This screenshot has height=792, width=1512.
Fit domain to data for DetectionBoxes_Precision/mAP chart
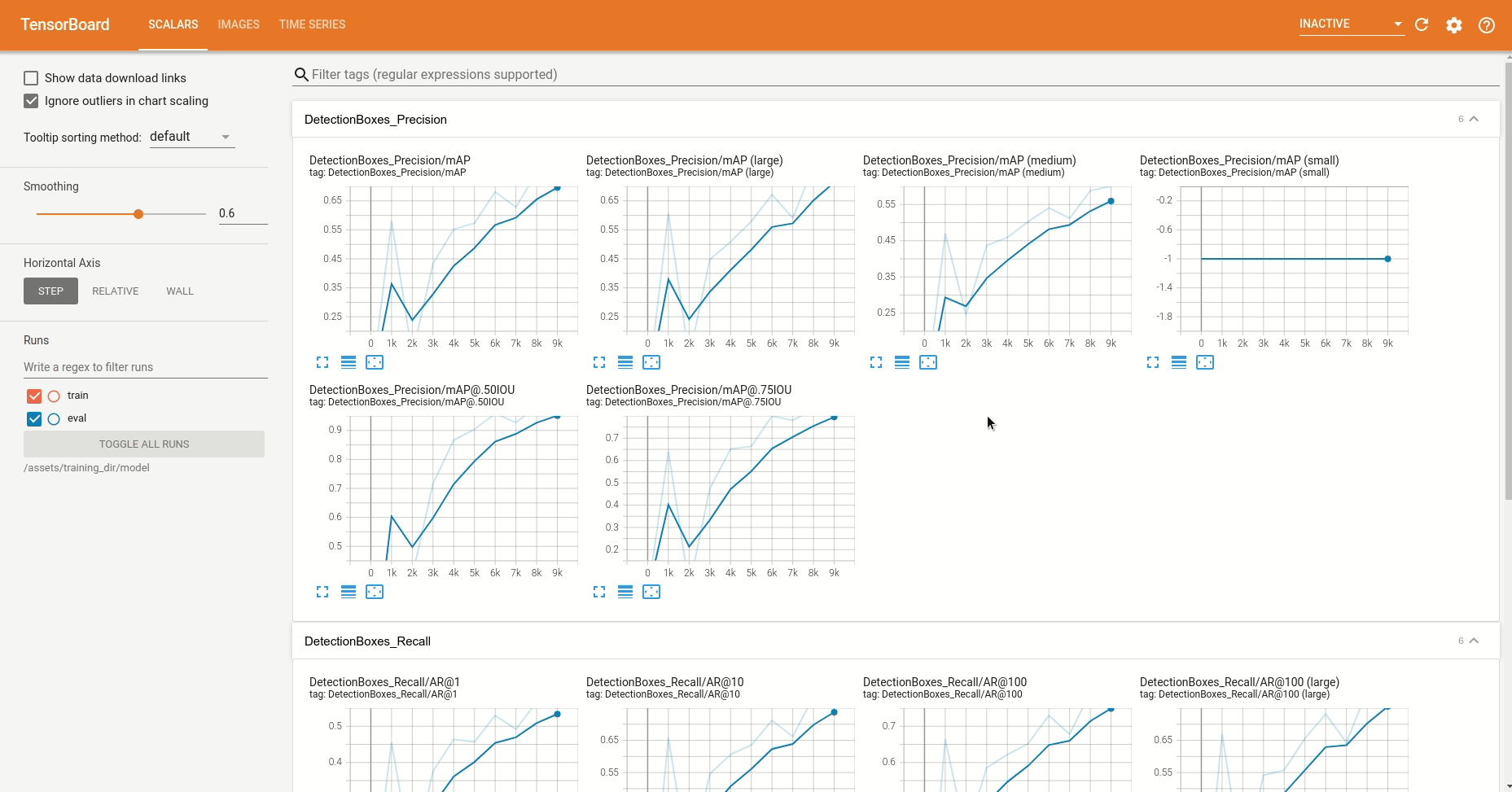click(375, 362)
